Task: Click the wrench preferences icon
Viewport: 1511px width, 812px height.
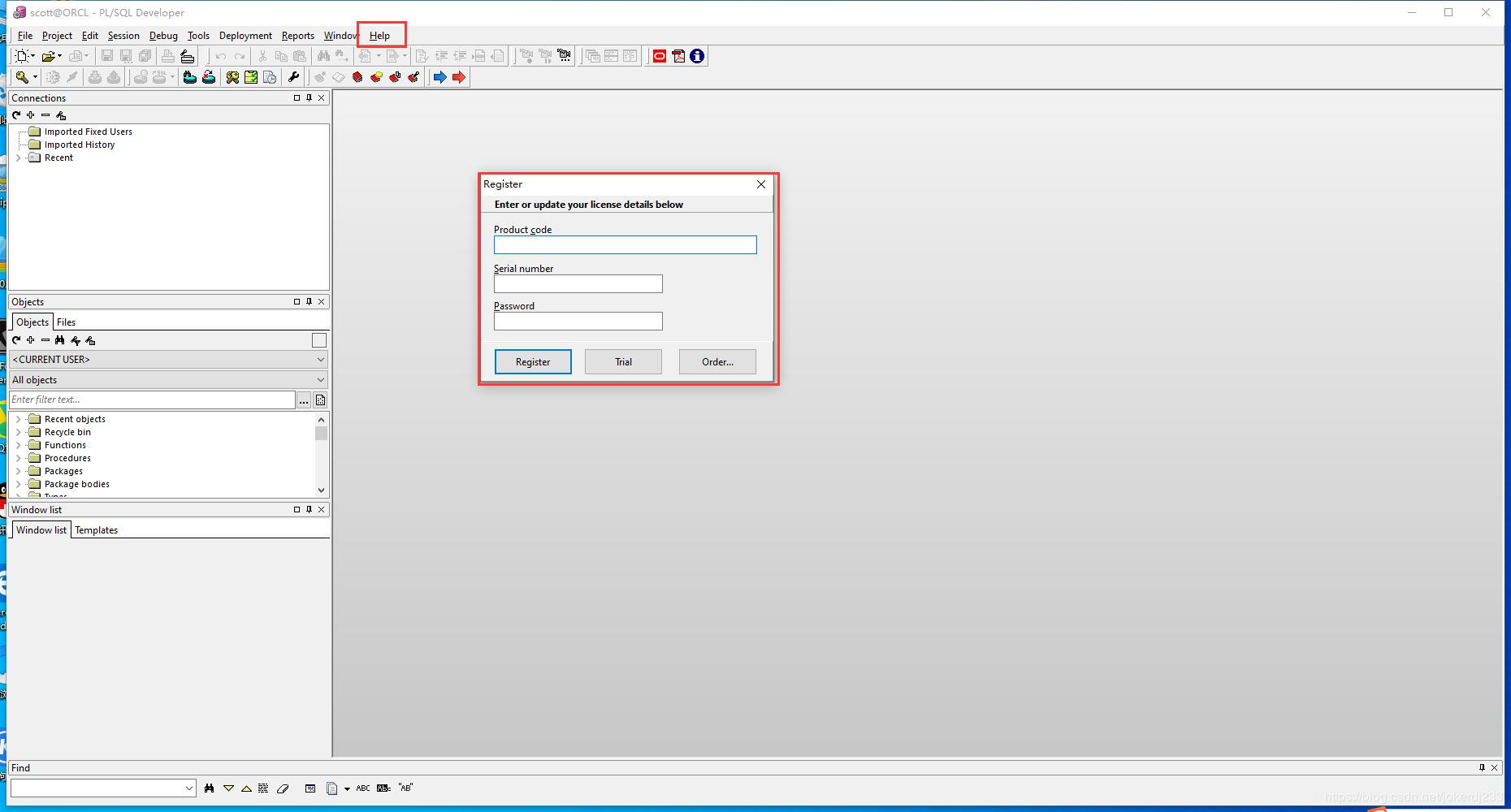Action: (293, 77)
